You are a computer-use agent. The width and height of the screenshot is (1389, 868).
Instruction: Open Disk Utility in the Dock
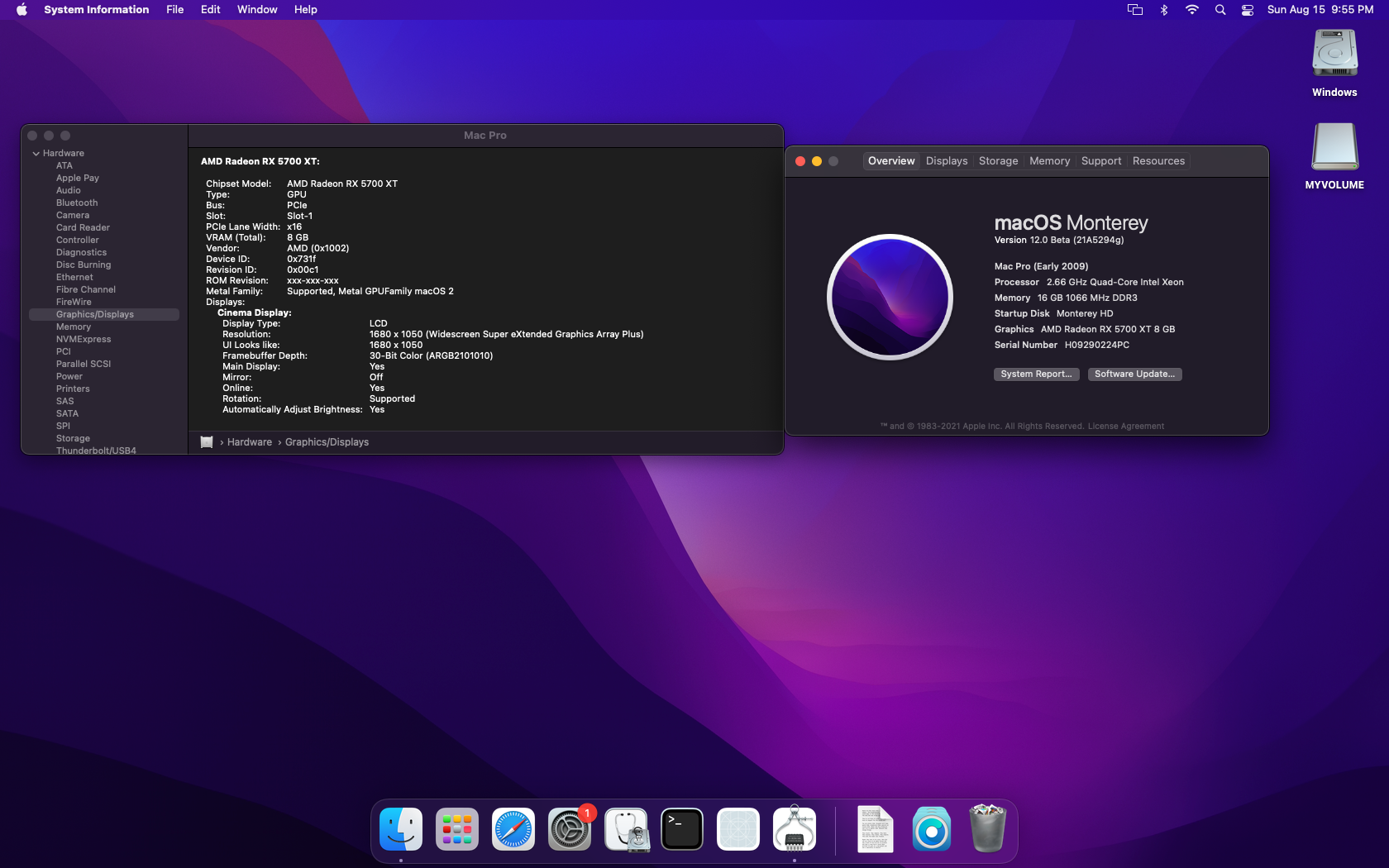click(626, 829)
